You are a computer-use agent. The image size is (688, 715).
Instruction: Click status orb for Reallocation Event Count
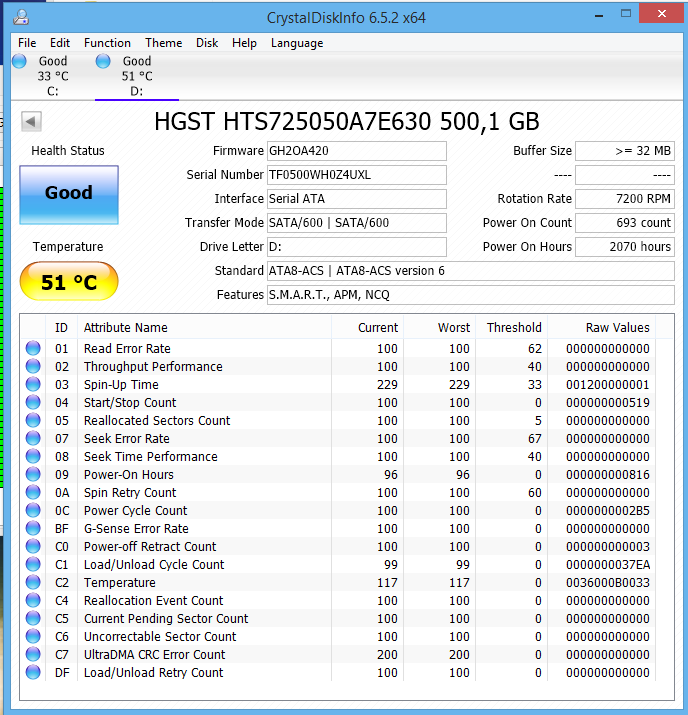[33, 601]
